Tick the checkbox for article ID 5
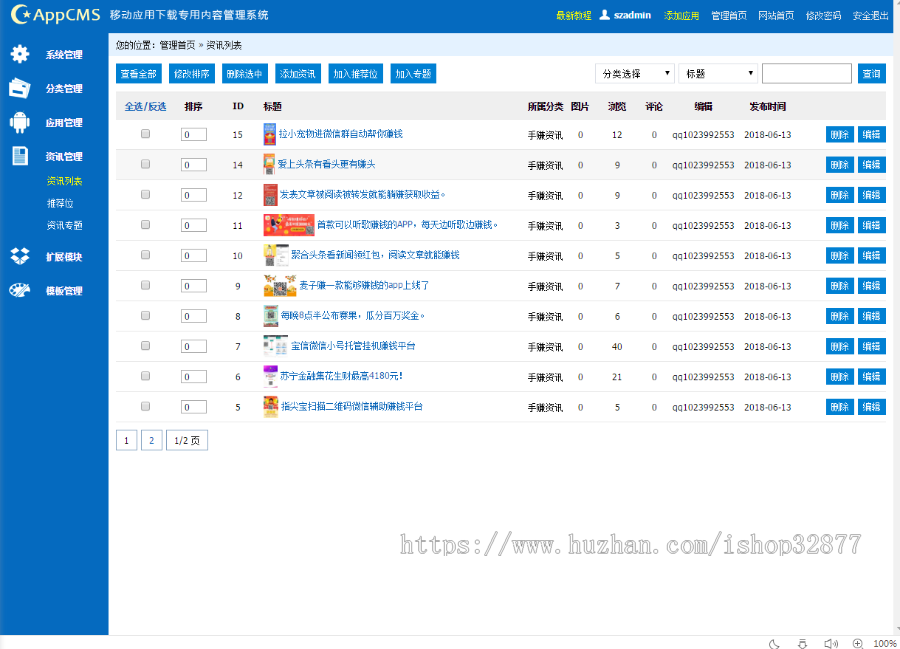Viewport: 900px width, 649px height. point(145,406)
